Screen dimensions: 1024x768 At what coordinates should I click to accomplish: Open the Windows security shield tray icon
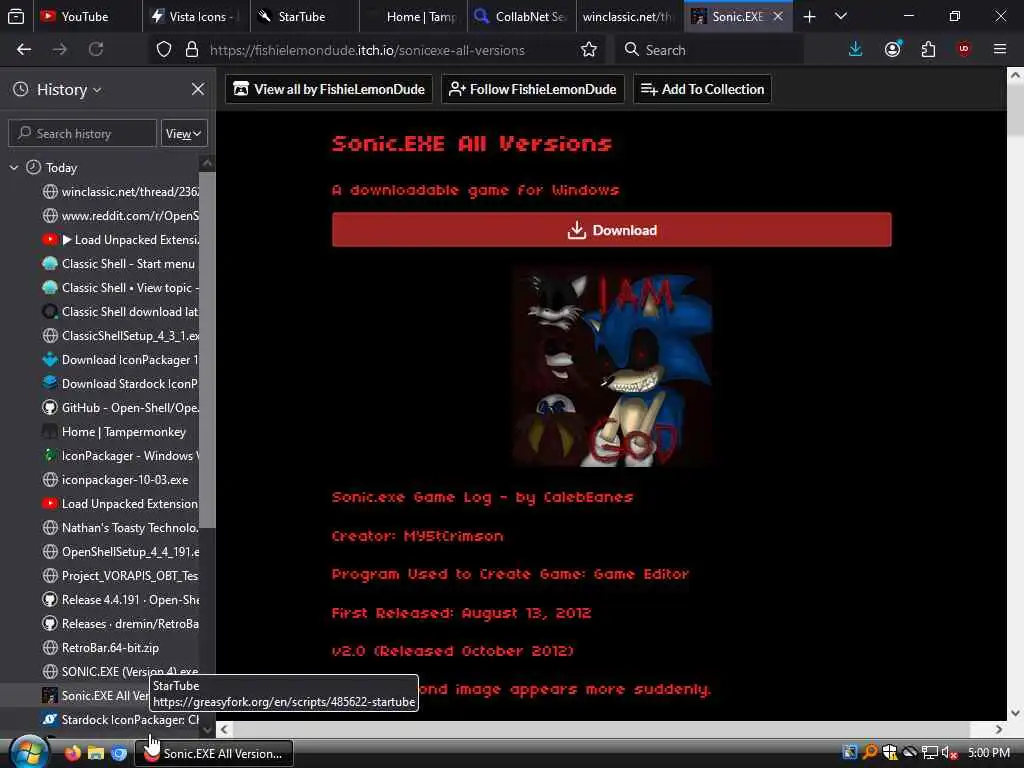point(889,753)
